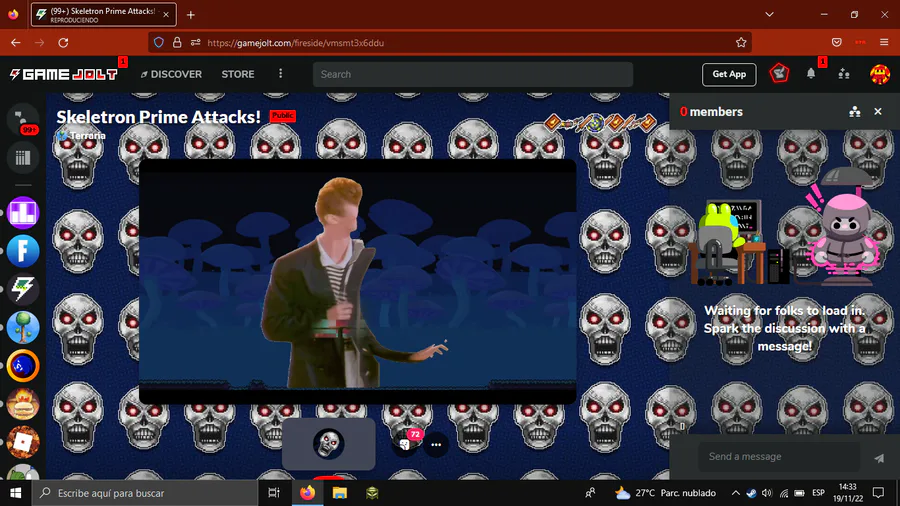Viewport: 900px width, 506px height.
Task: Click the gamejolt.com address bar URL
Action: 296,43
